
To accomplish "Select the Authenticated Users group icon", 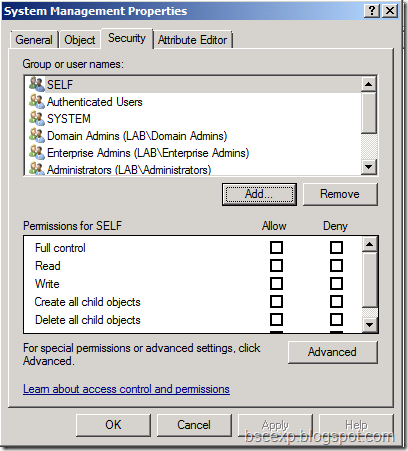I will pos(37,101).
